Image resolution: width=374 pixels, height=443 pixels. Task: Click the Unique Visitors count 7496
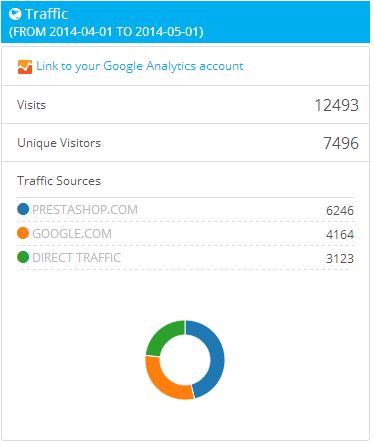point(341,143)
